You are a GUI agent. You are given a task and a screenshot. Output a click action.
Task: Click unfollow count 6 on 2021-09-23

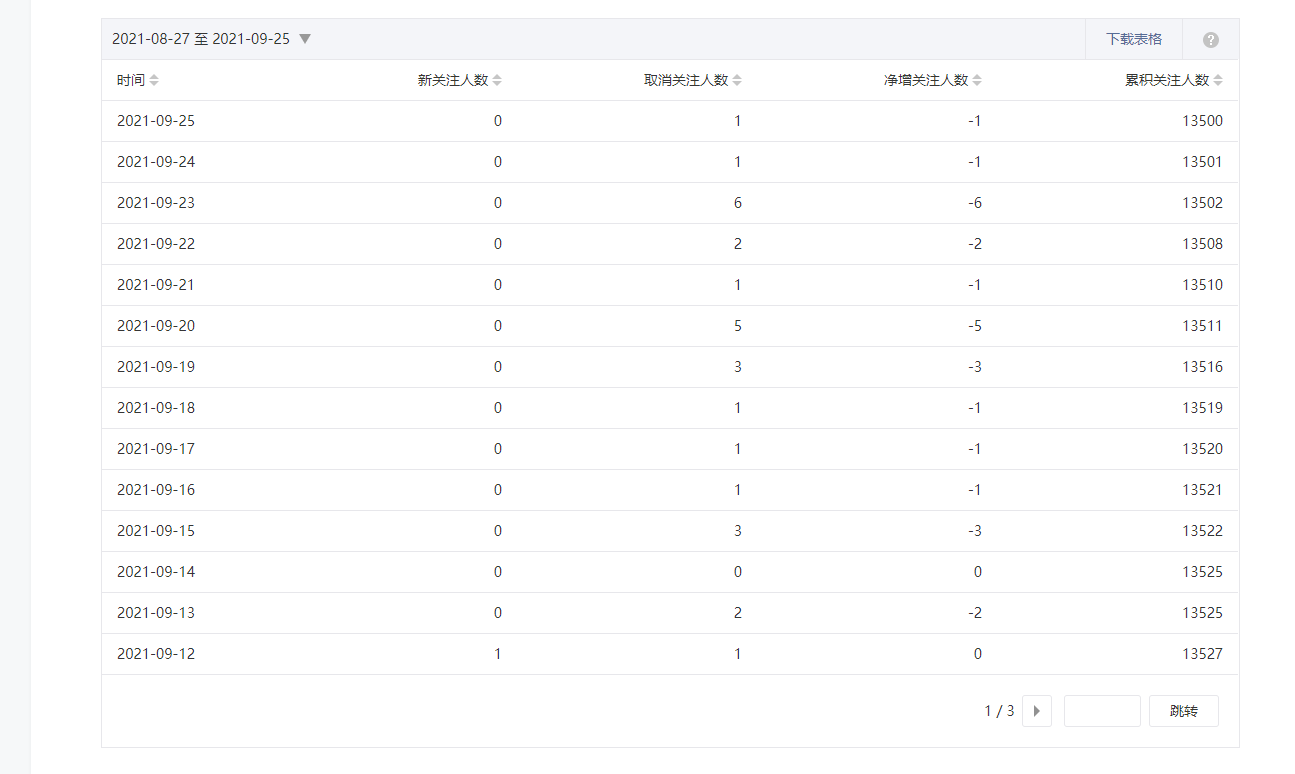[x=737, y=203]
